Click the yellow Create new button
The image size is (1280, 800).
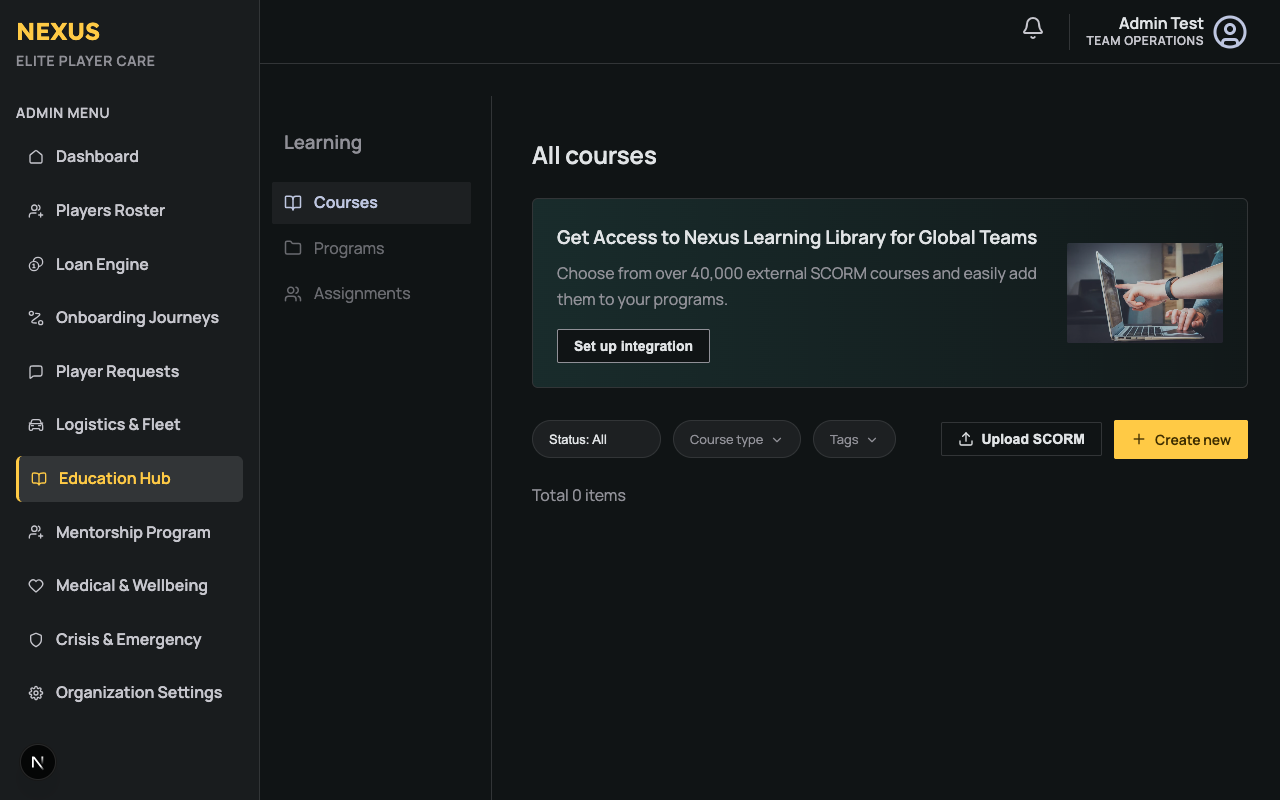click(x=1181, y=440)
